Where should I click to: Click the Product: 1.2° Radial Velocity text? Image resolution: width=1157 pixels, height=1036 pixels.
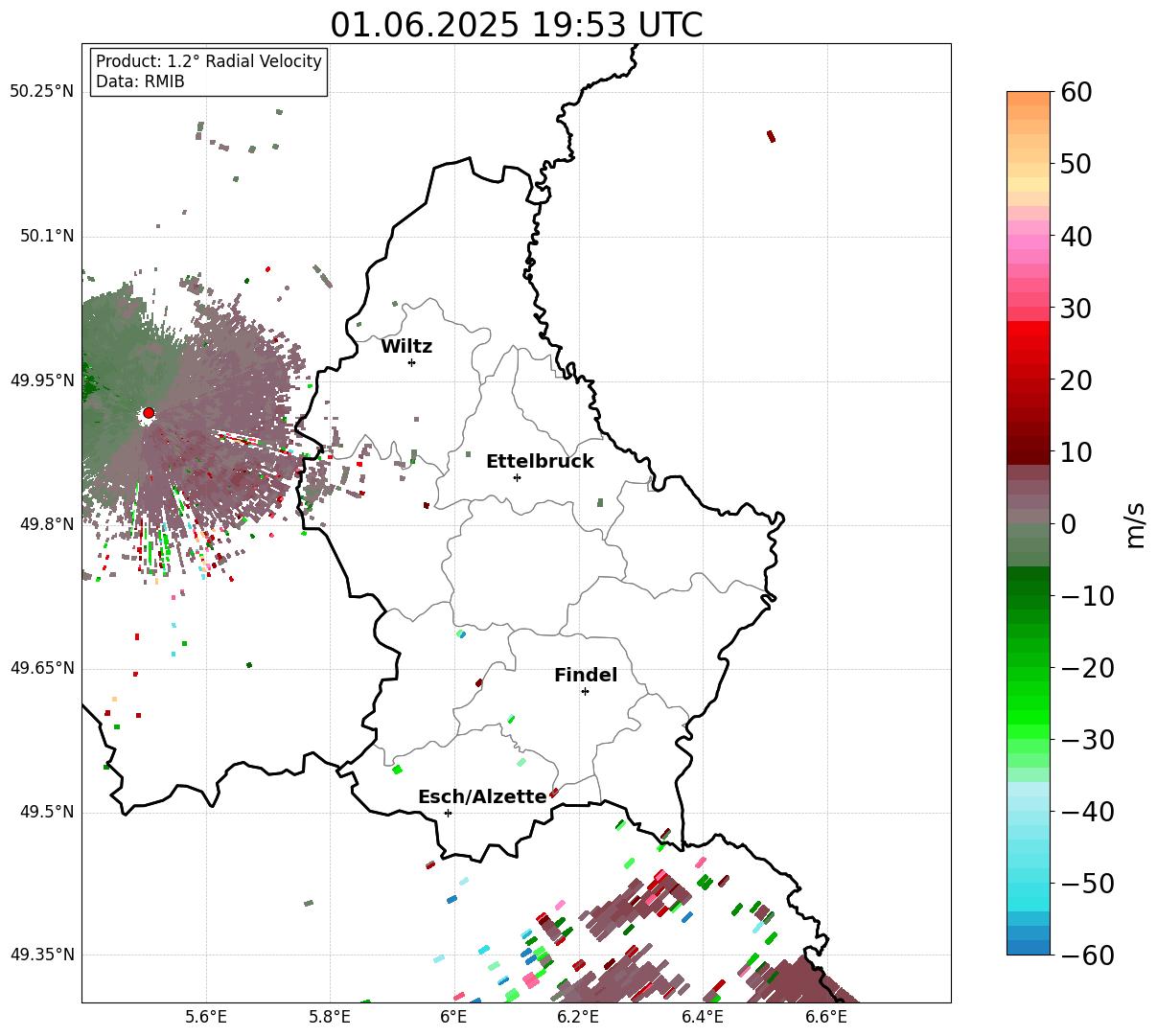click(x=209, y=61)
